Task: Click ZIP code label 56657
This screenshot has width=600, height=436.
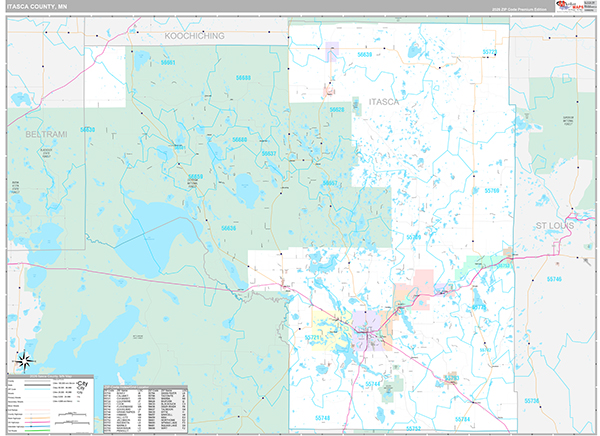Action: (x=330, y=183)
